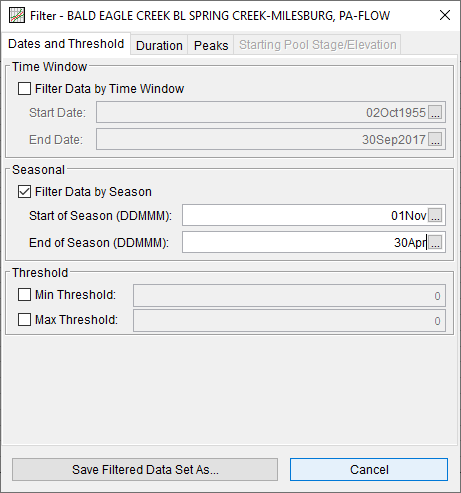
Task: Enable the Min Threshold checkbox
Action: click(24, 295)
